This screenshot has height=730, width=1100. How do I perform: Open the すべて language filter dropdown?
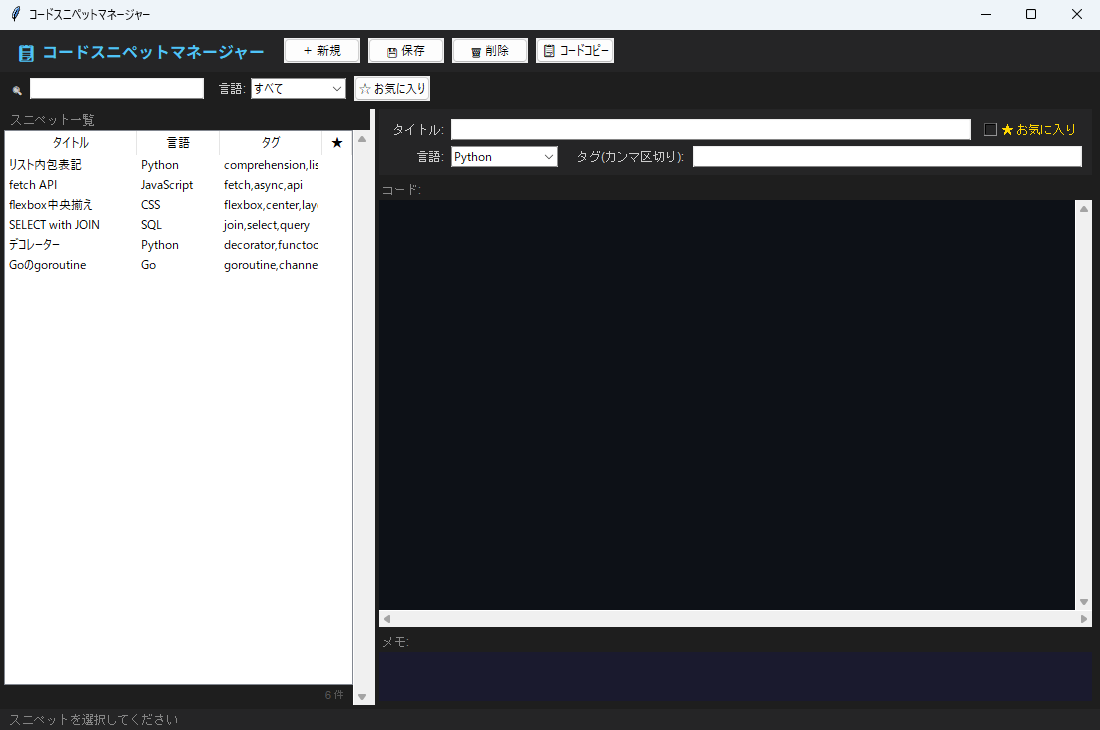coord(298,89)
